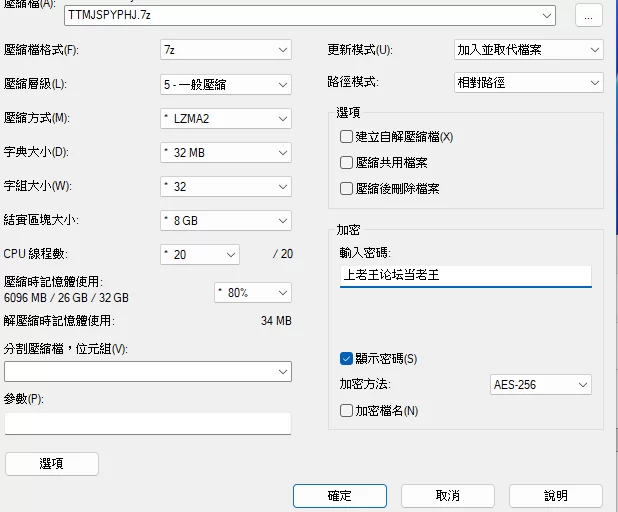This screenshot has height=512, width=618.
Task: Uncheck the 顯示密碼(S) checkbox
Action: pyautogui.click(x=347, y=358)
